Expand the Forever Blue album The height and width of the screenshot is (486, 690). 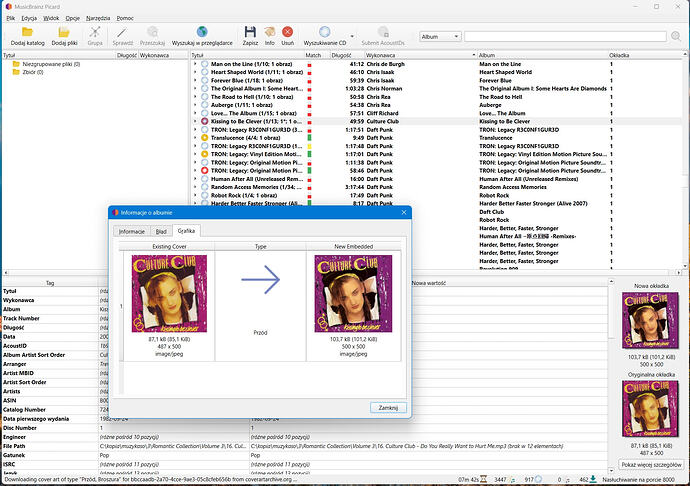(x=195, y=80)
